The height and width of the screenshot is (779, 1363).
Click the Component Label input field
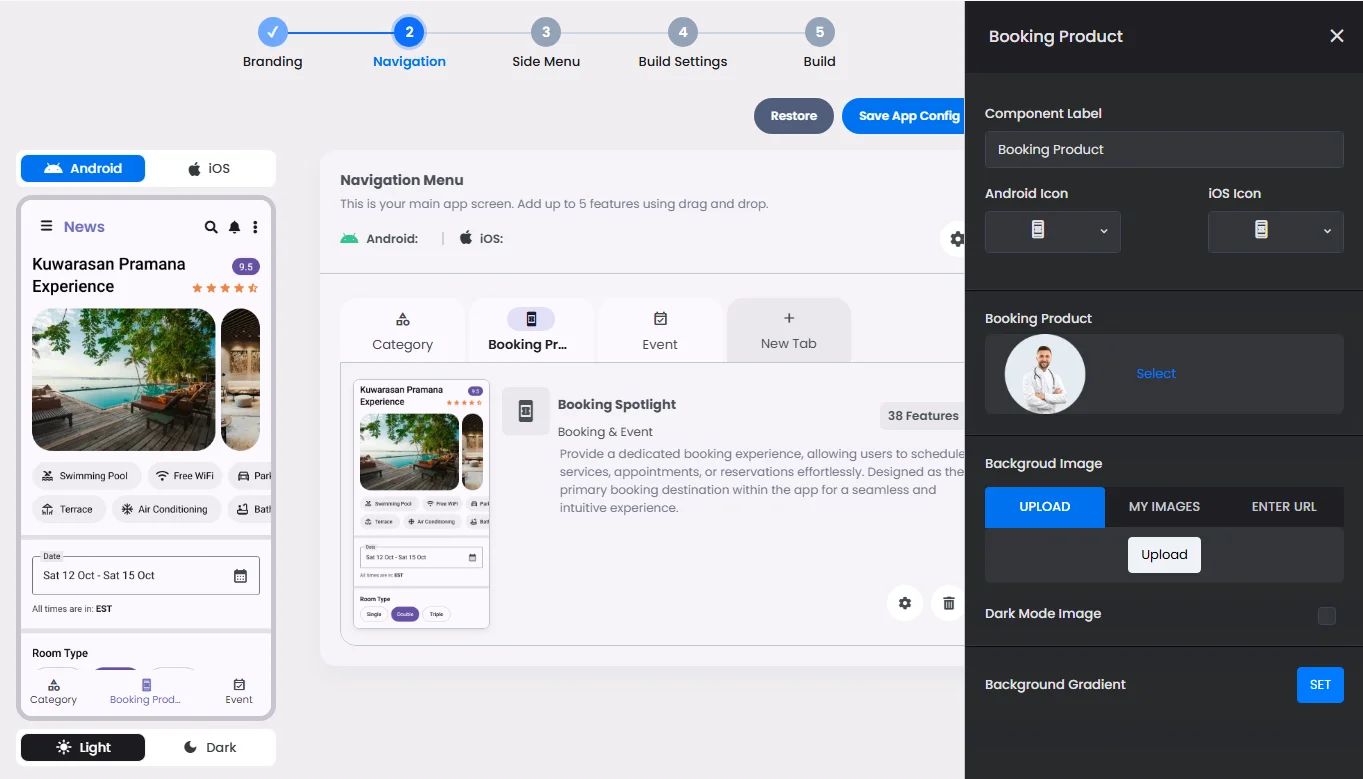coord(1163,149)
